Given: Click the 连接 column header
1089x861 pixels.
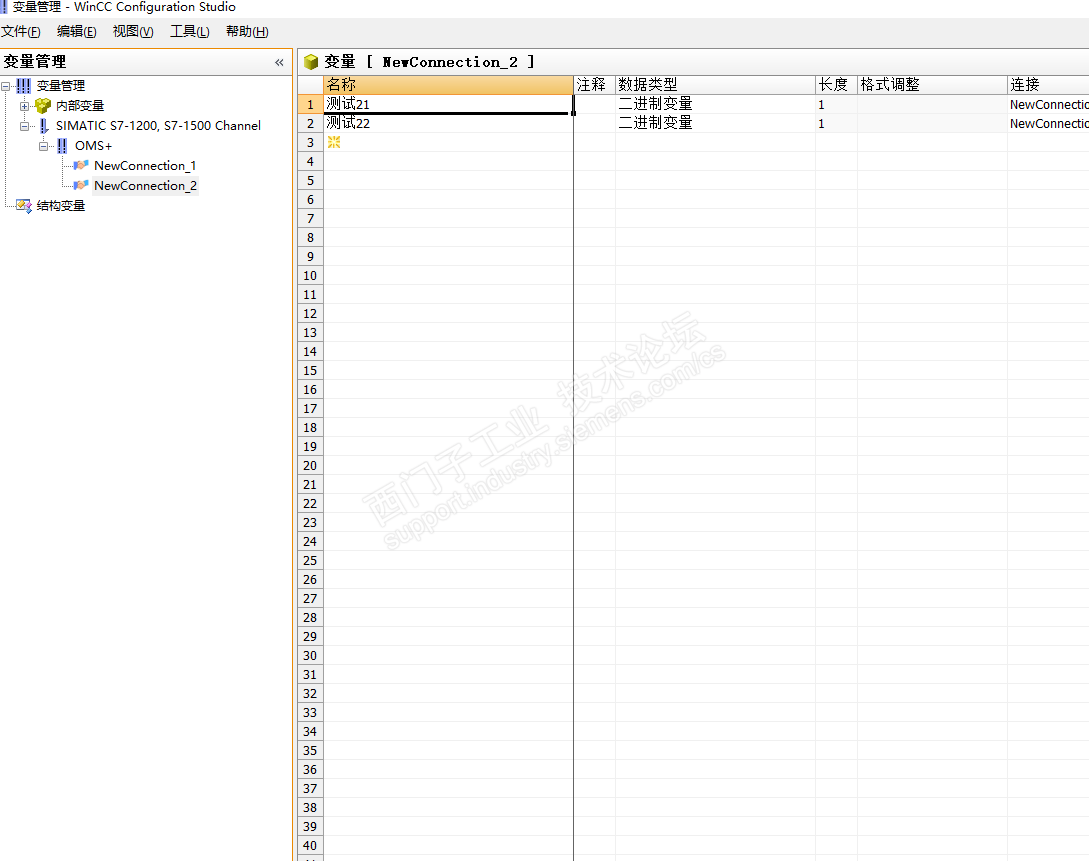Looking at the screenshot, I should 1048,85.
